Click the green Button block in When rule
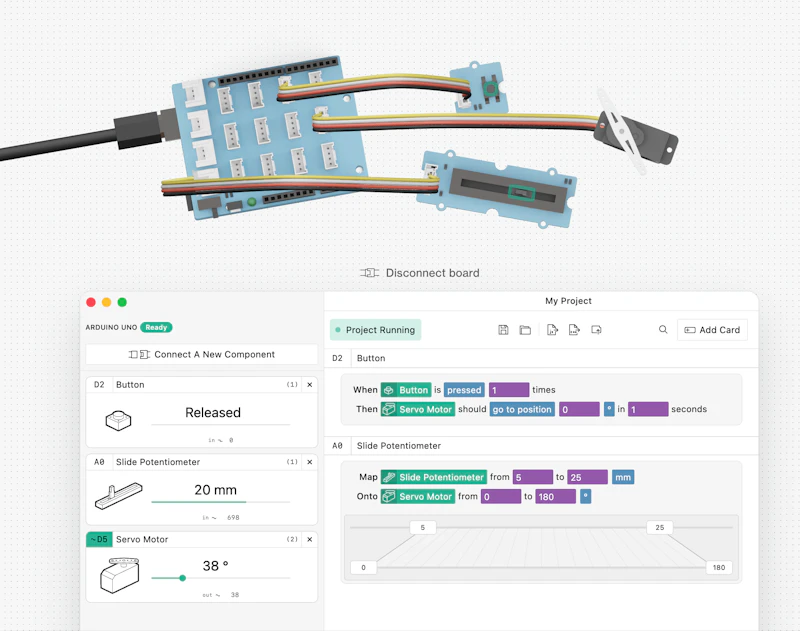The height and width of the screenshot is (631, 800). pos(406,390)
